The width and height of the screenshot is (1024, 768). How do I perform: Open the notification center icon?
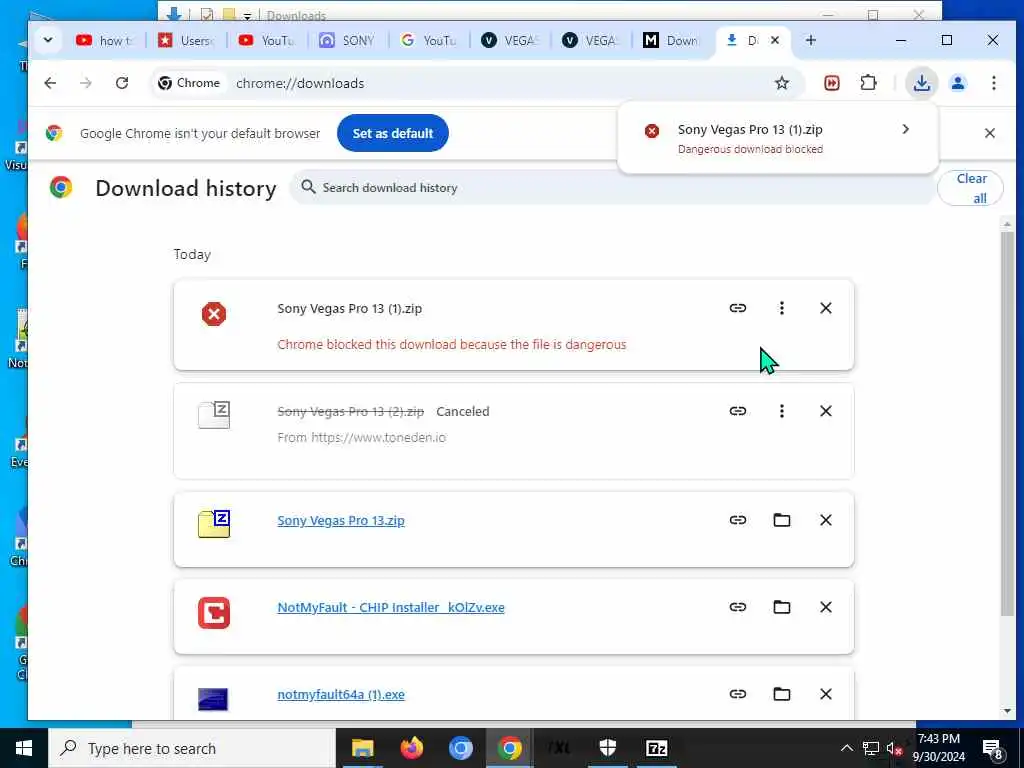pyautogui.click(x=993, y=748)
